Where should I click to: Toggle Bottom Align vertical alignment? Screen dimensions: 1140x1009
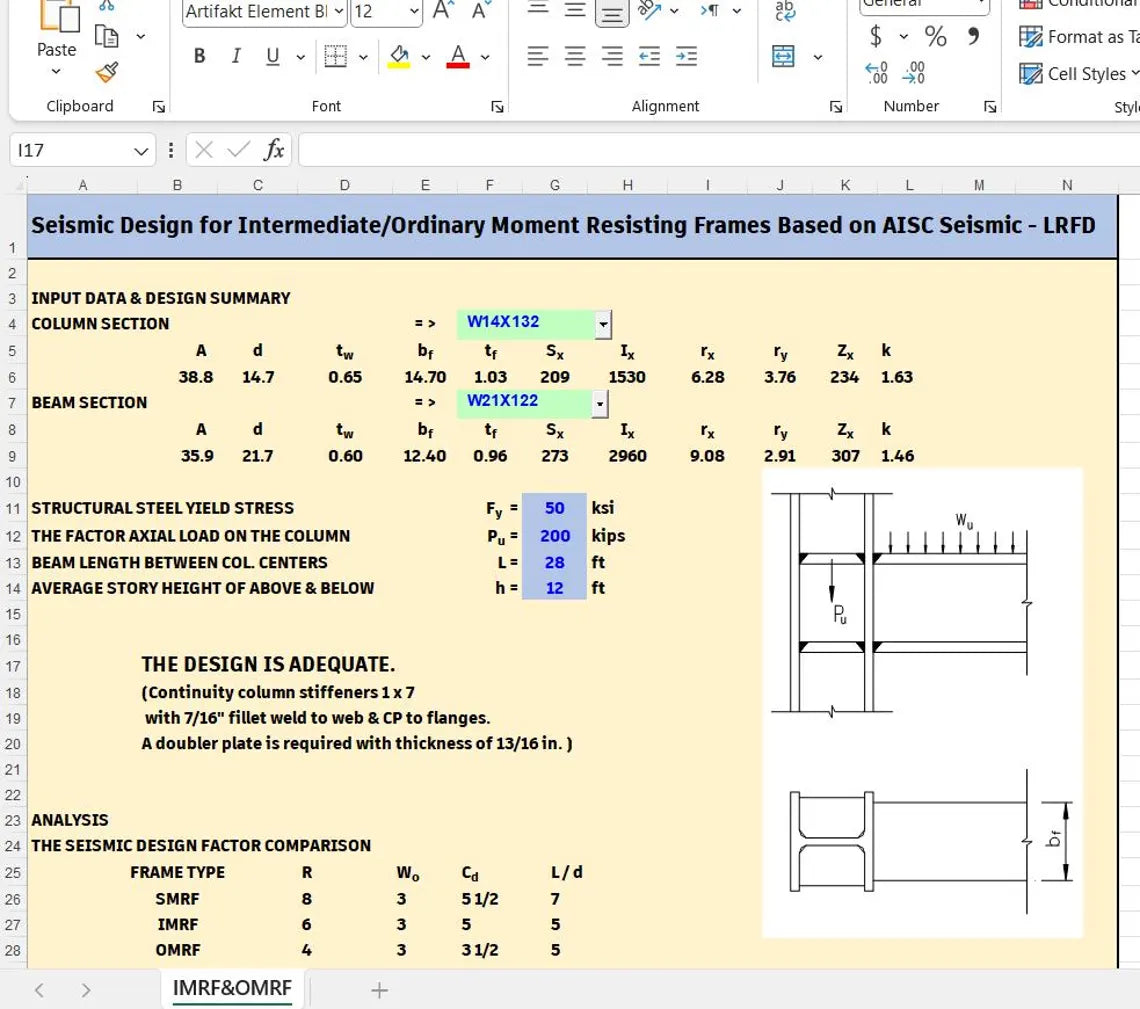pos(612,12)
